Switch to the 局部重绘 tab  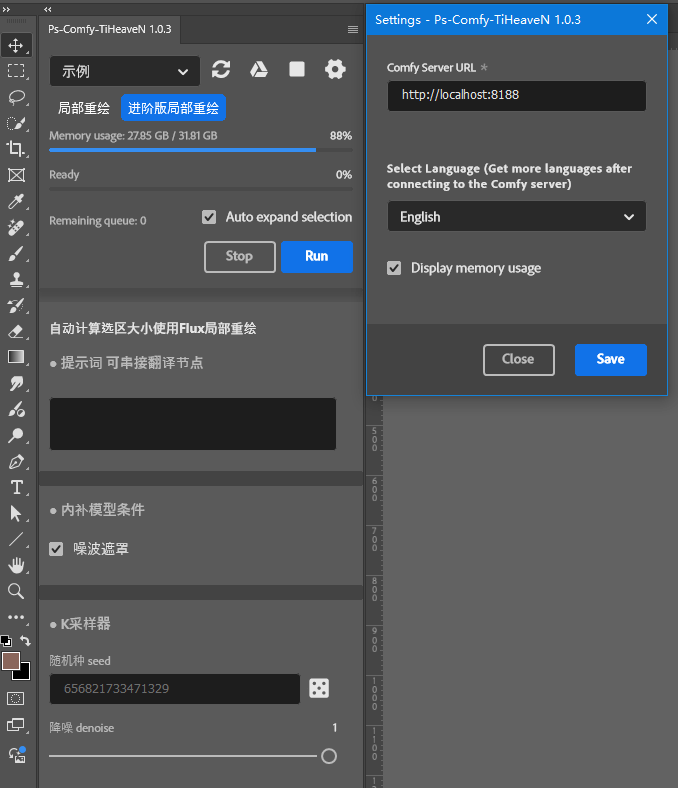coord(84,108)
